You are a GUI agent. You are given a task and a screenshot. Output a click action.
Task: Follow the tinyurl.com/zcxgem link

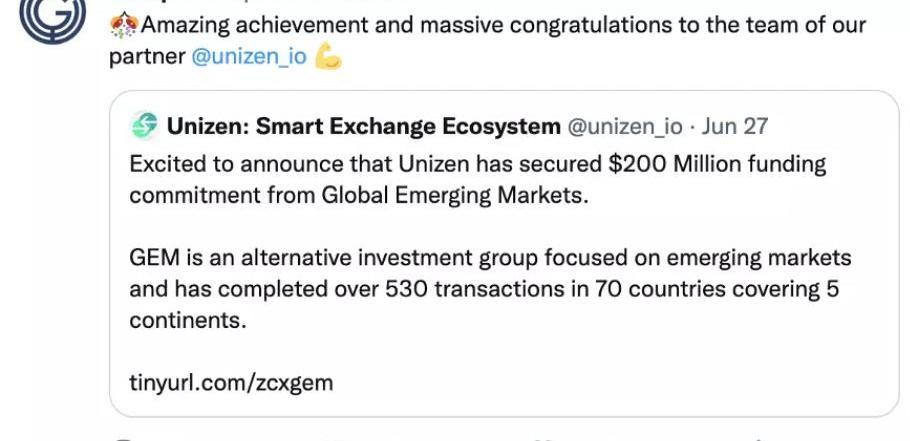click(x=231, y=383)
